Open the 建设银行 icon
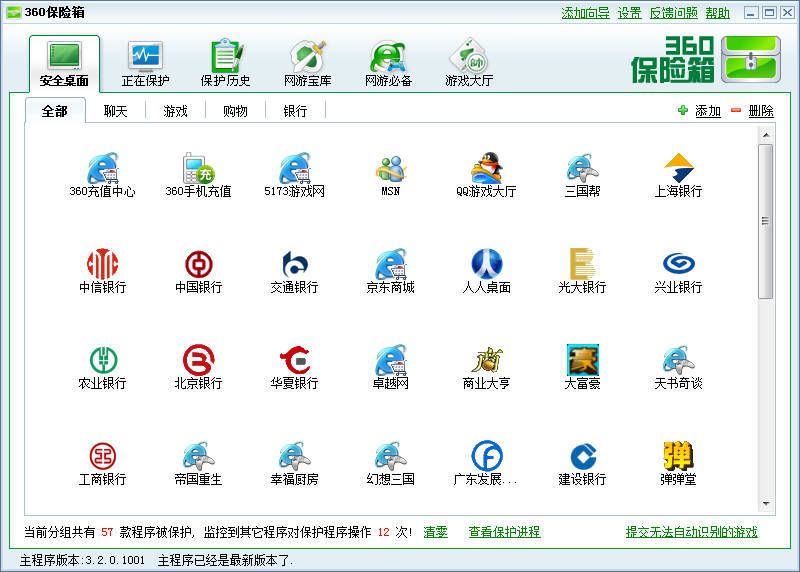The width and height of the screenshot is (800, 572). click(x=582, y=463)
